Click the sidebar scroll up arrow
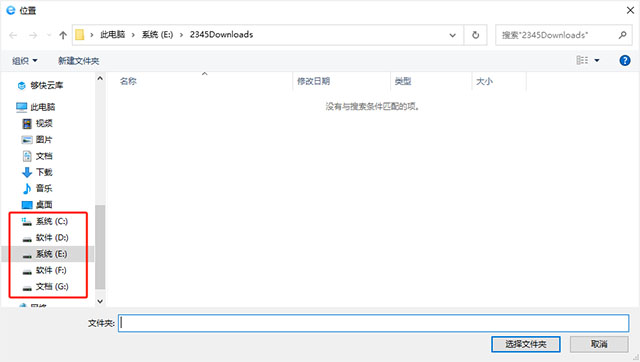The height and width of the screenshot is (362, 640). pyautogui.click(x=100, y=78)
